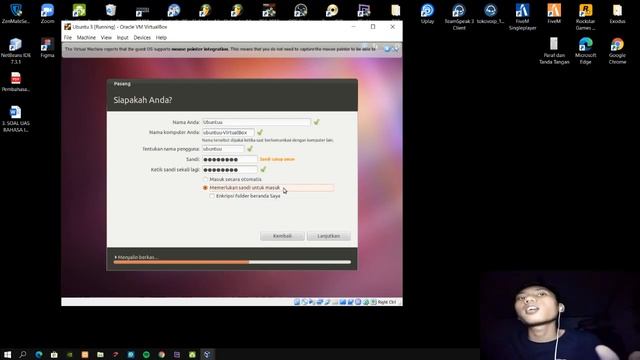Click the Windows Start button
The width and height of the screenshot is (640, 360).
pos(7,354)
